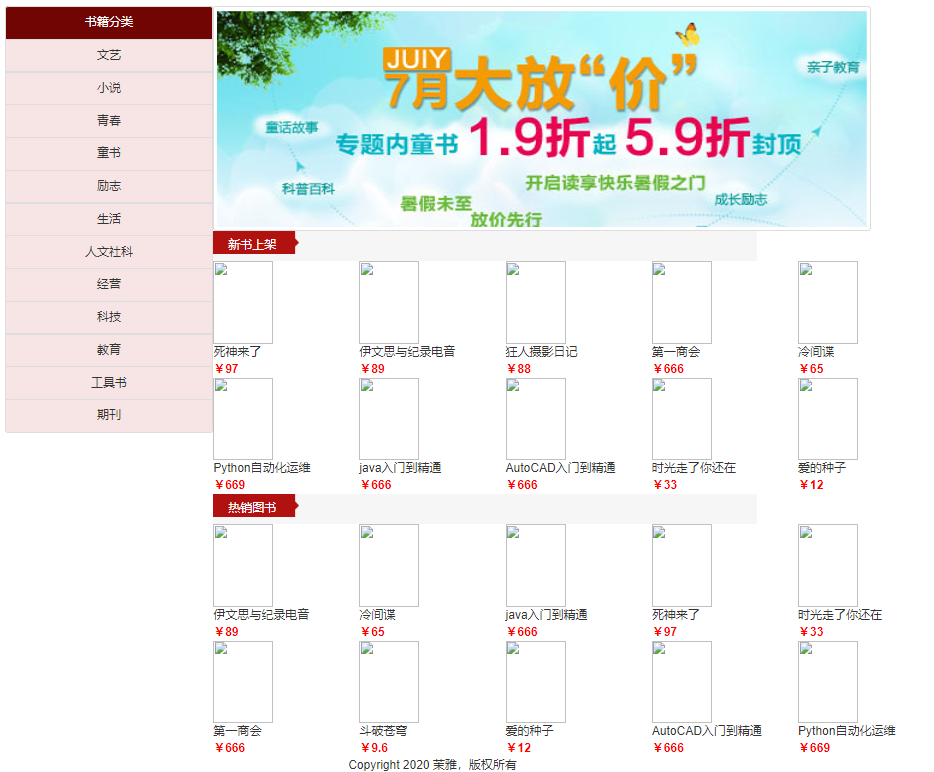The height and width of the screenshot is (772, 934).
Task: Click the AutoCAD入门到精通 title under 新书上架
Action: [x=561, y=468]
